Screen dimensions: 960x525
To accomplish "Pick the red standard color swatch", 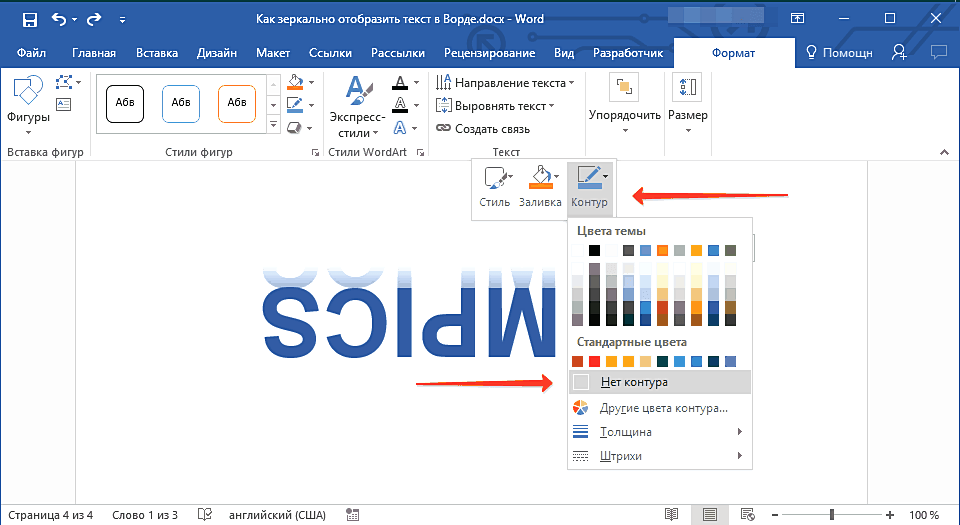I will click(594, 361).
